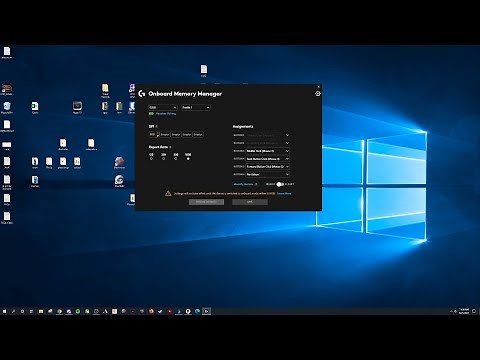Click info icon next to Report Rate heading
Screen dimensions: 480x360
coord(170,147)
